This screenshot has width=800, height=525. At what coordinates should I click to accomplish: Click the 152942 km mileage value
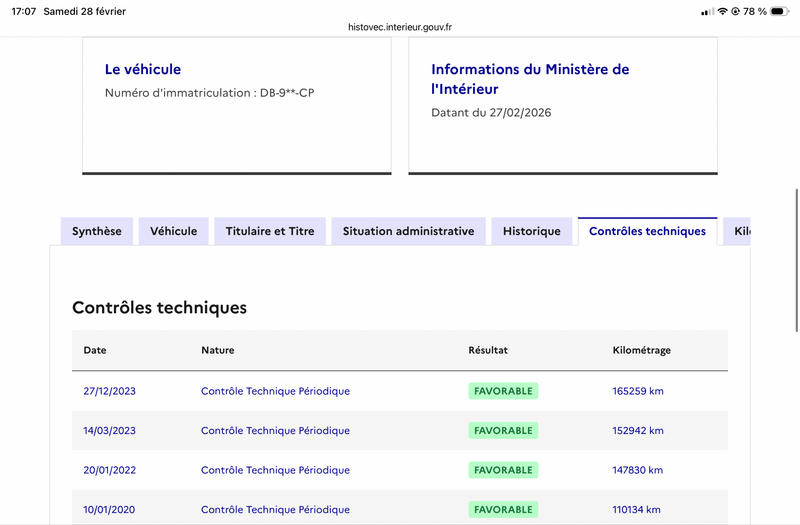coord(638,431)
